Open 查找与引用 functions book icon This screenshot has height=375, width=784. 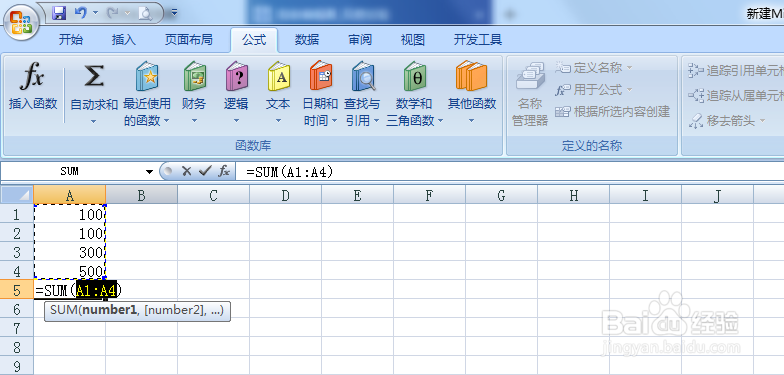(x=363, y=76)
